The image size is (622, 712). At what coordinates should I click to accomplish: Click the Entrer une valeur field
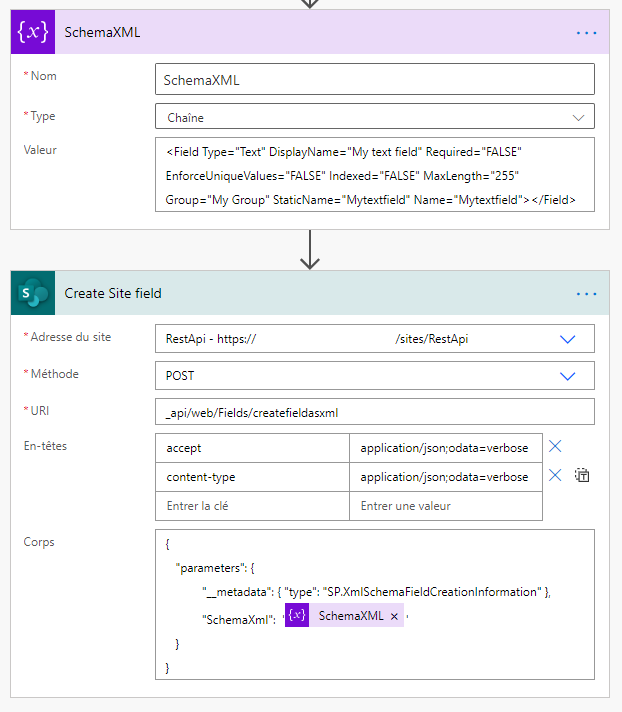[x=446, y=506]
